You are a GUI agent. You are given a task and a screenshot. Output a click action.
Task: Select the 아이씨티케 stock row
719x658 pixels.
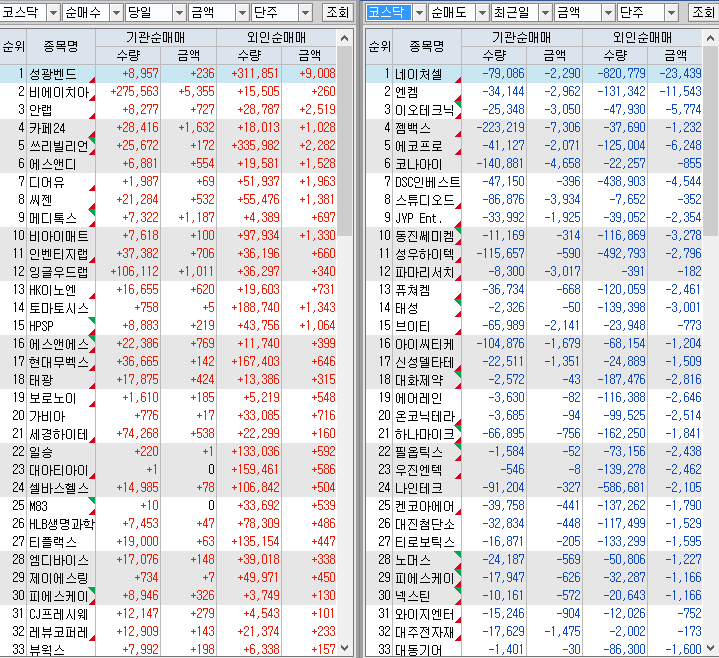point(534,343)
